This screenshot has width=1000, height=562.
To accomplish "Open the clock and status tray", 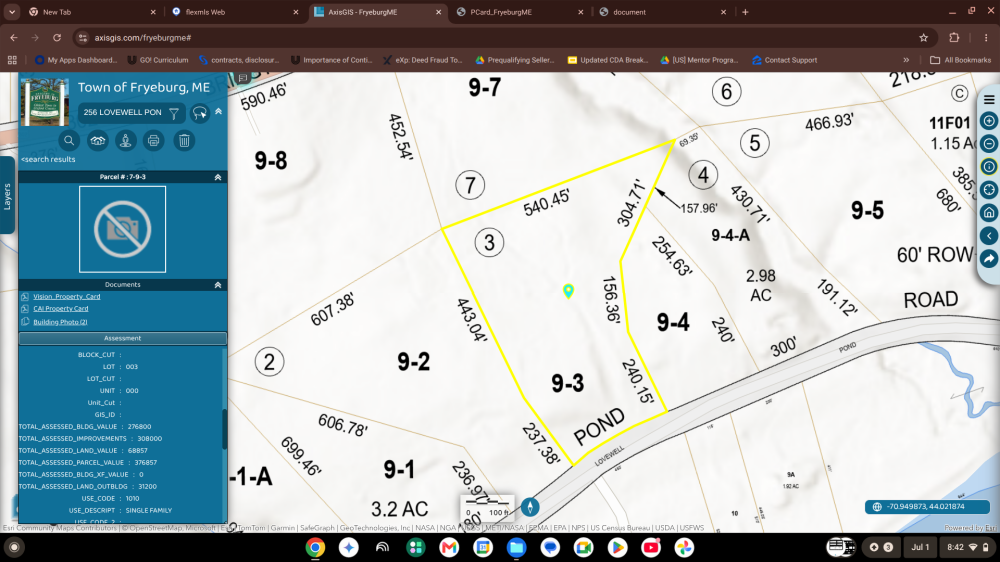I will point(967,547).
